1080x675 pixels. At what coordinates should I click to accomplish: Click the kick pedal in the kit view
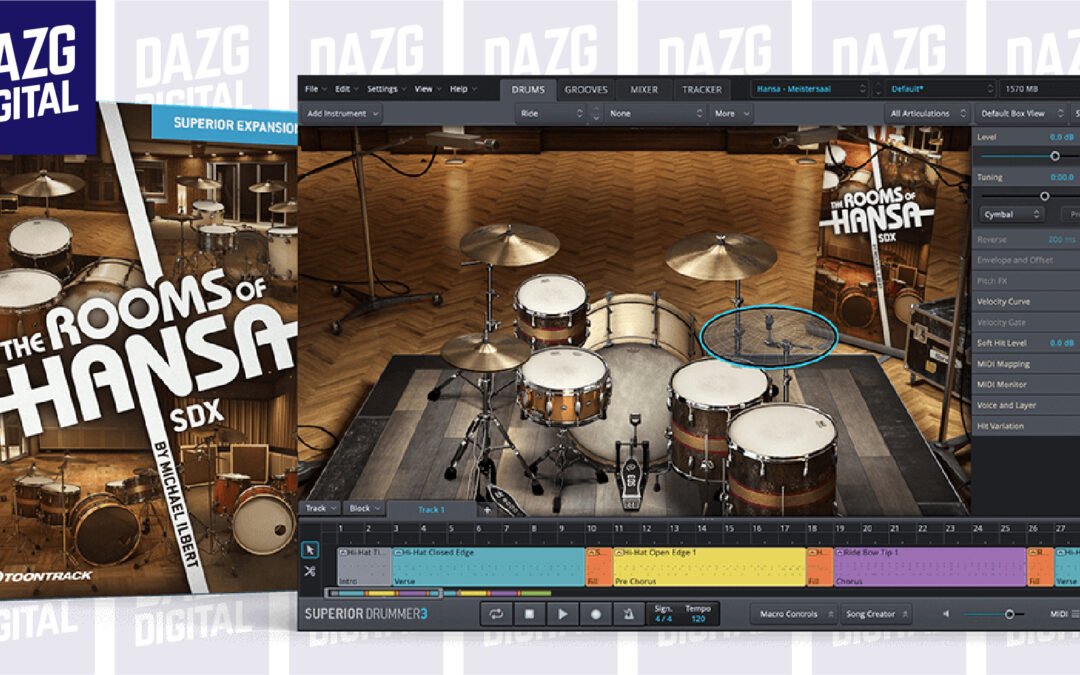click(631, 464)
